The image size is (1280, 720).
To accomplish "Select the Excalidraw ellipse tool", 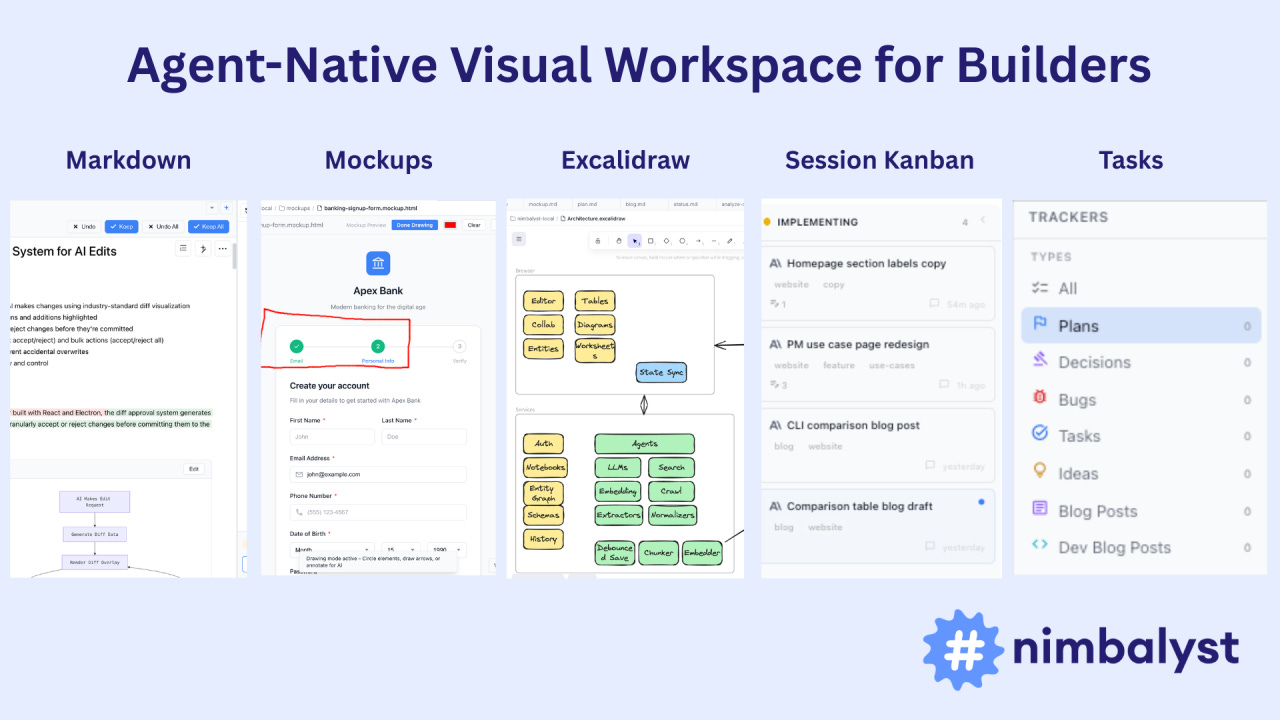I will click(x=682, y=241).
